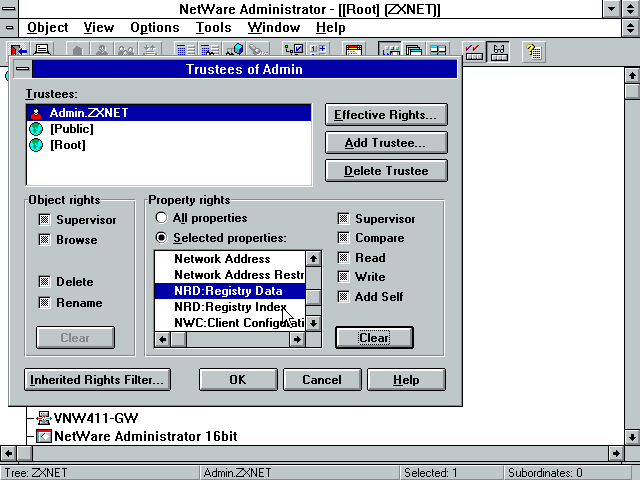Click the globe icon beside [Root]
This screenshot has height=480, width=640.
click(36, 145)
